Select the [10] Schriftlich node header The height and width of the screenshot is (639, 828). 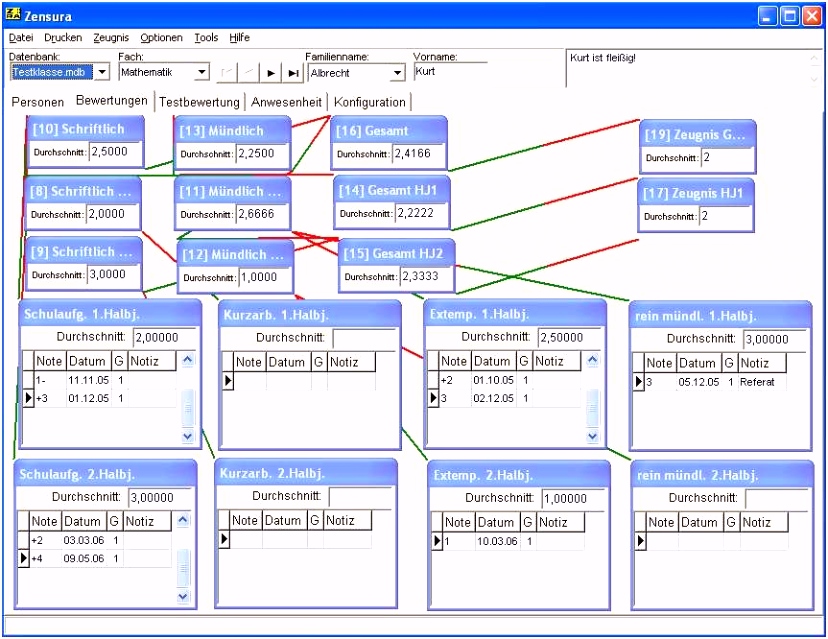point(85,129)
